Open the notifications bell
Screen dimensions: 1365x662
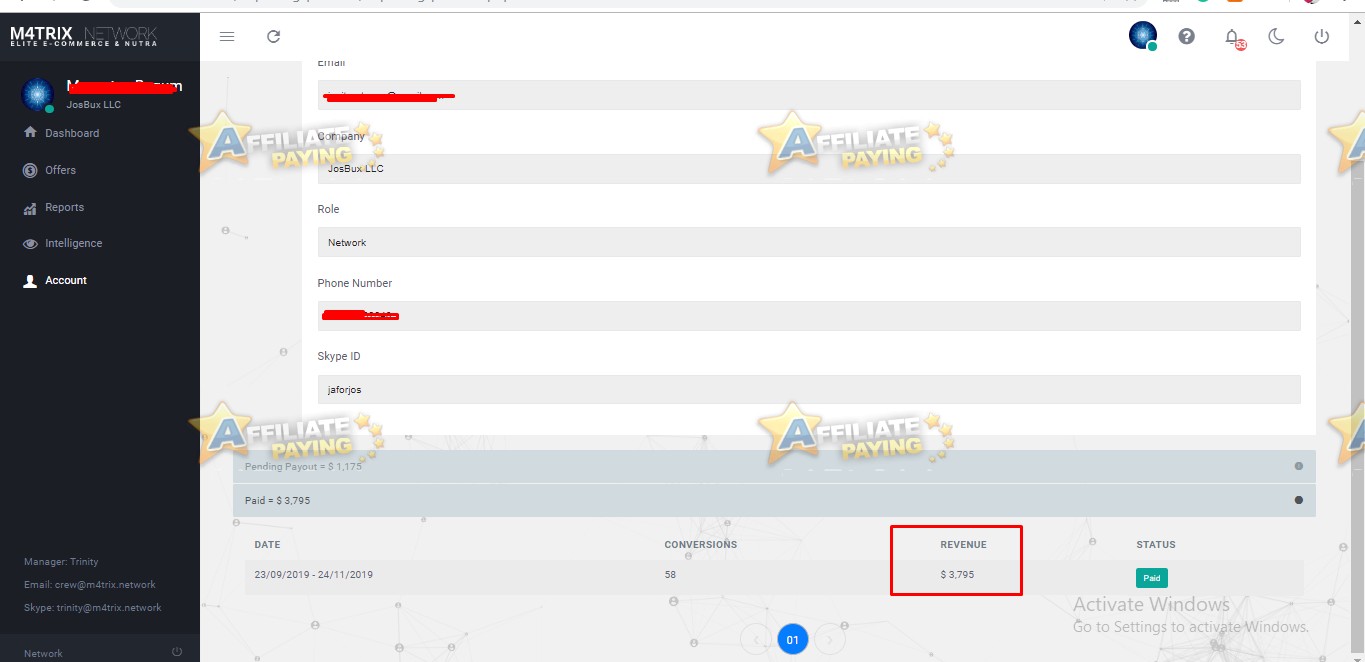1232,36
